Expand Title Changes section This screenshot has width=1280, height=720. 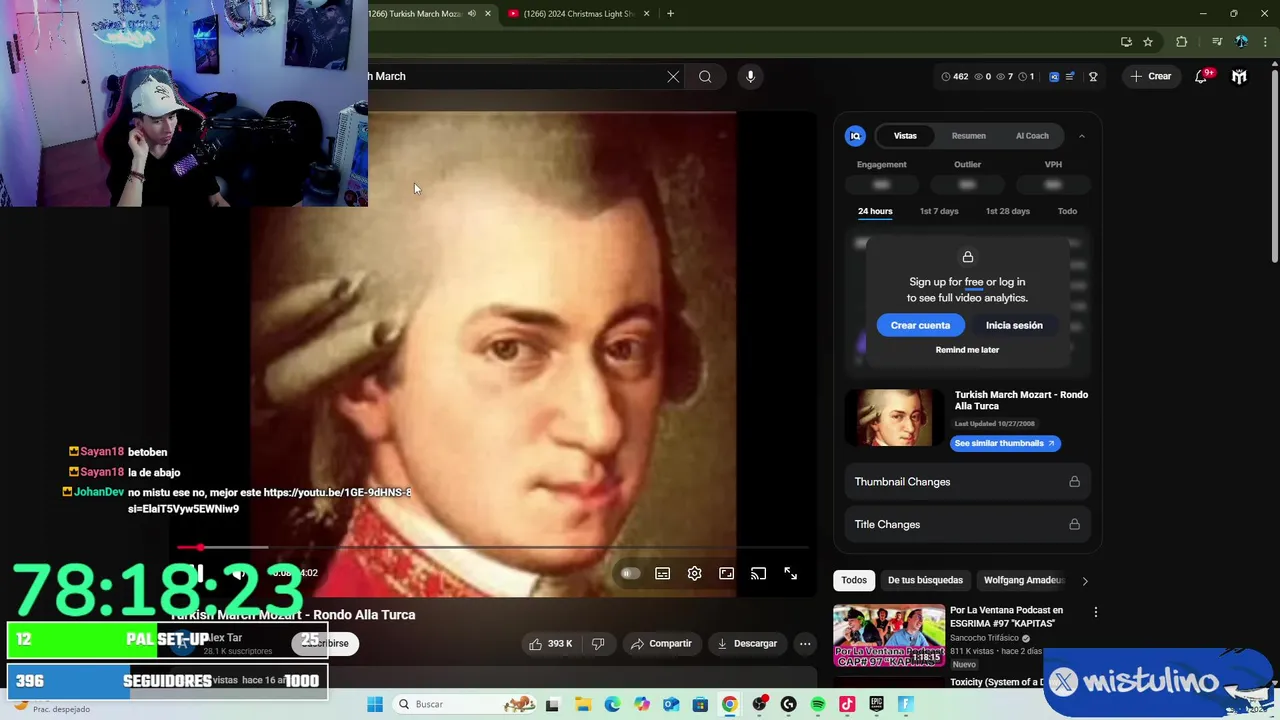967,524
